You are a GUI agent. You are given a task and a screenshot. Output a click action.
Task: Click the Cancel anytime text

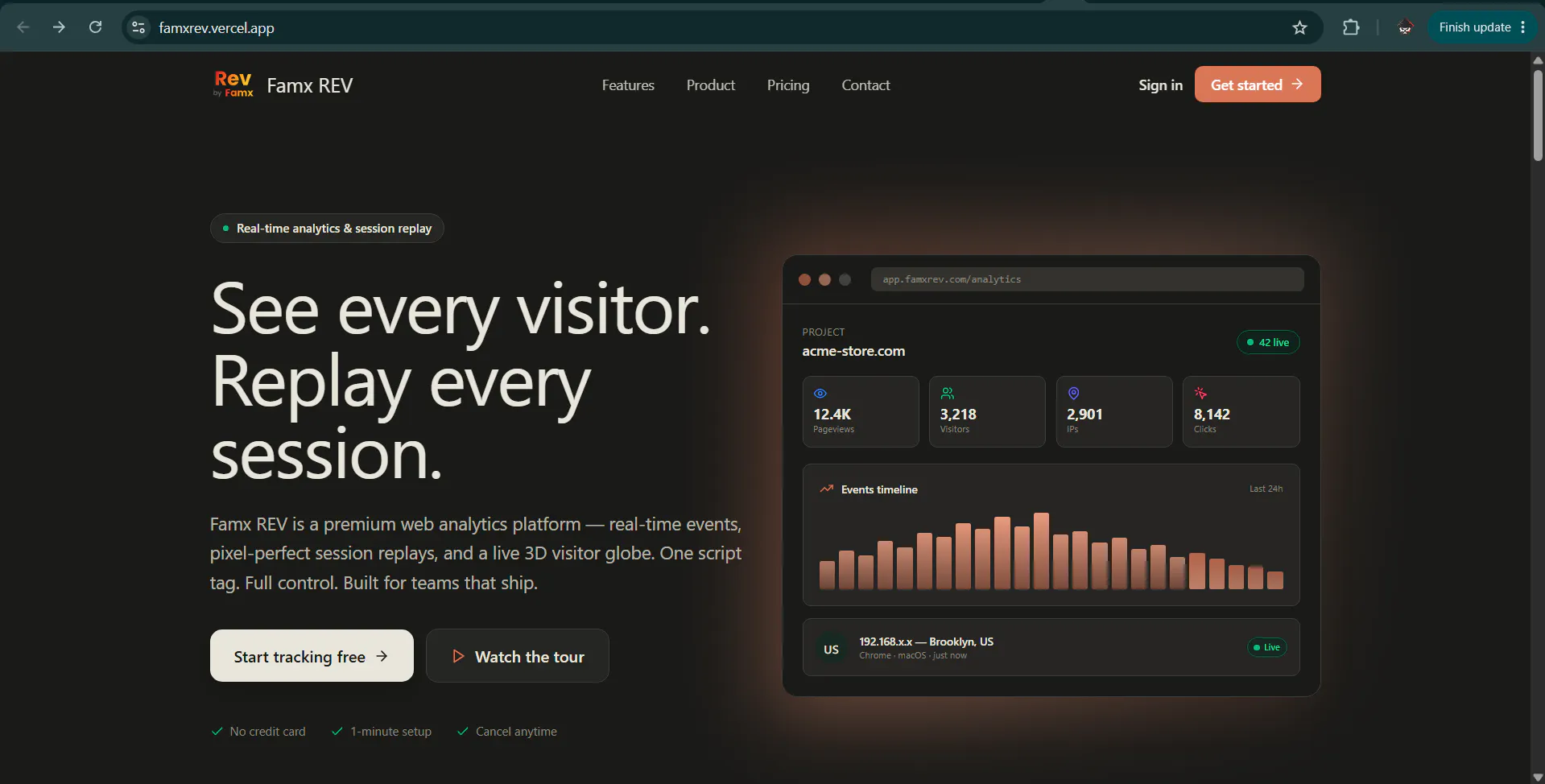(516, 732)
